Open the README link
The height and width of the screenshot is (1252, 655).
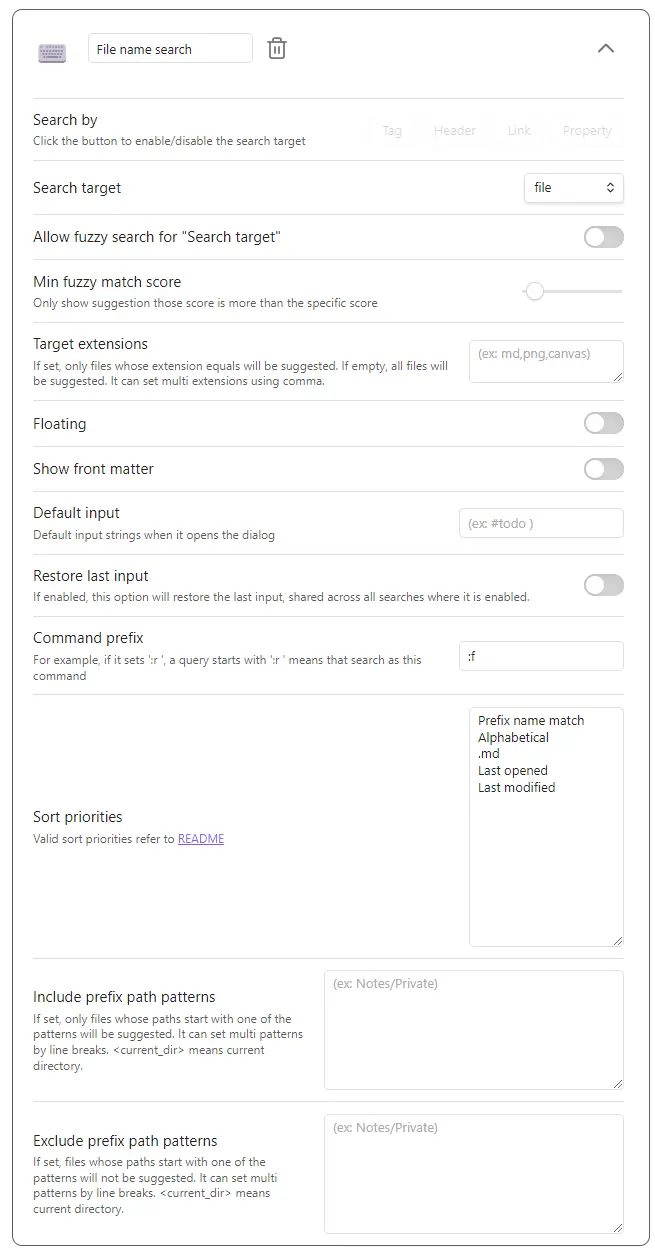pyautogui.click(x=201, y=839)
